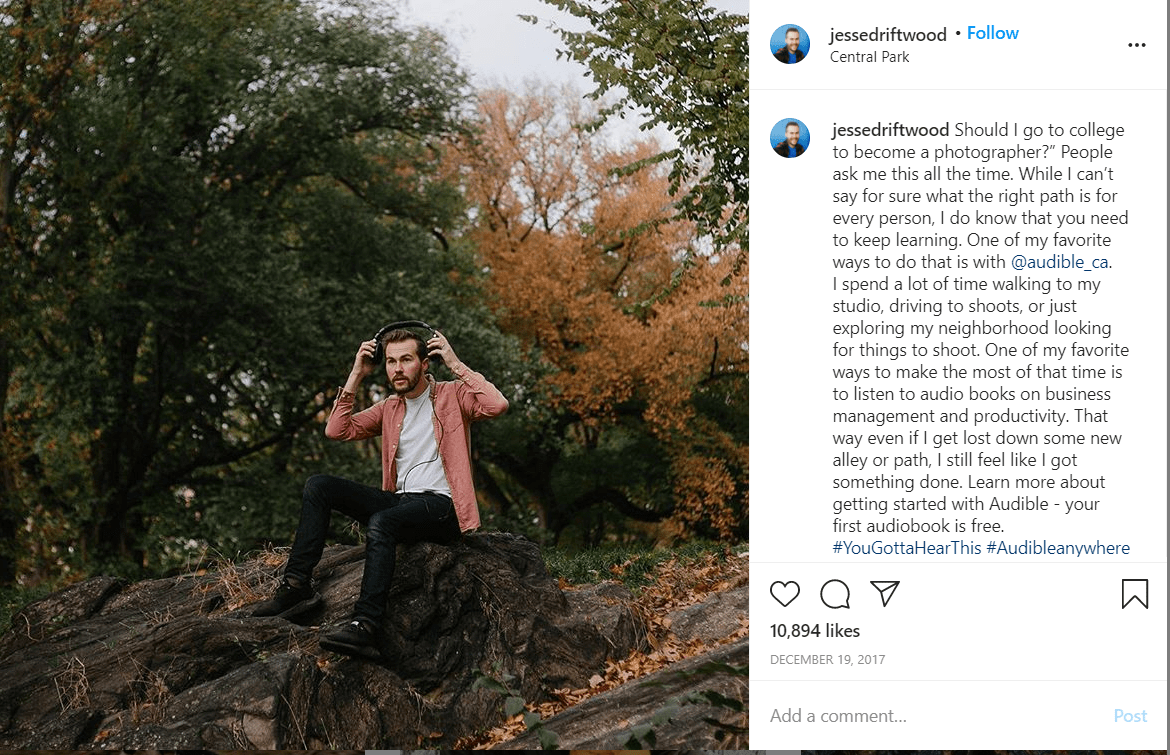Open jessedriftwood username in caption
The height and width of the screenshot is (755, 1170).
(x=891, y=130)
